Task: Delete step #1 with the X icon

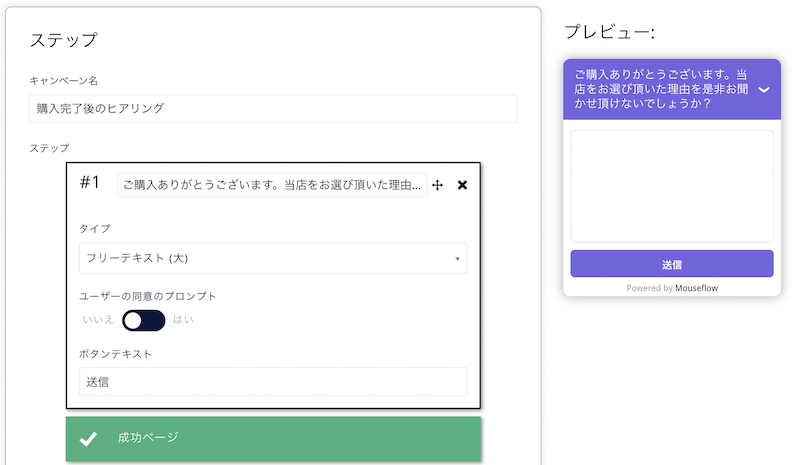Action: pos(462,185)
